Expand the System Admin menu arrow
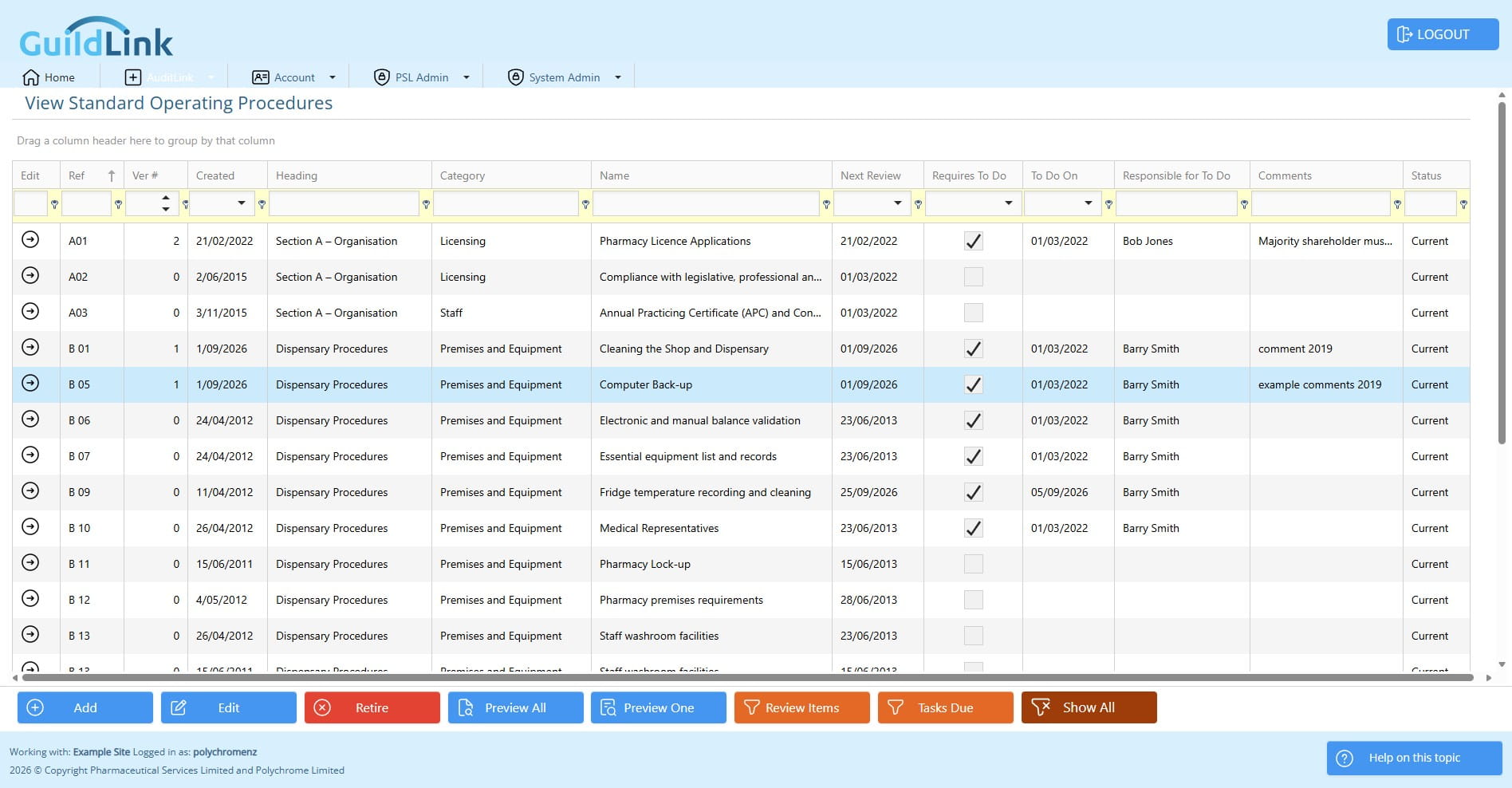Screen dimensions: 1512x788 click(x=618, y=77)
